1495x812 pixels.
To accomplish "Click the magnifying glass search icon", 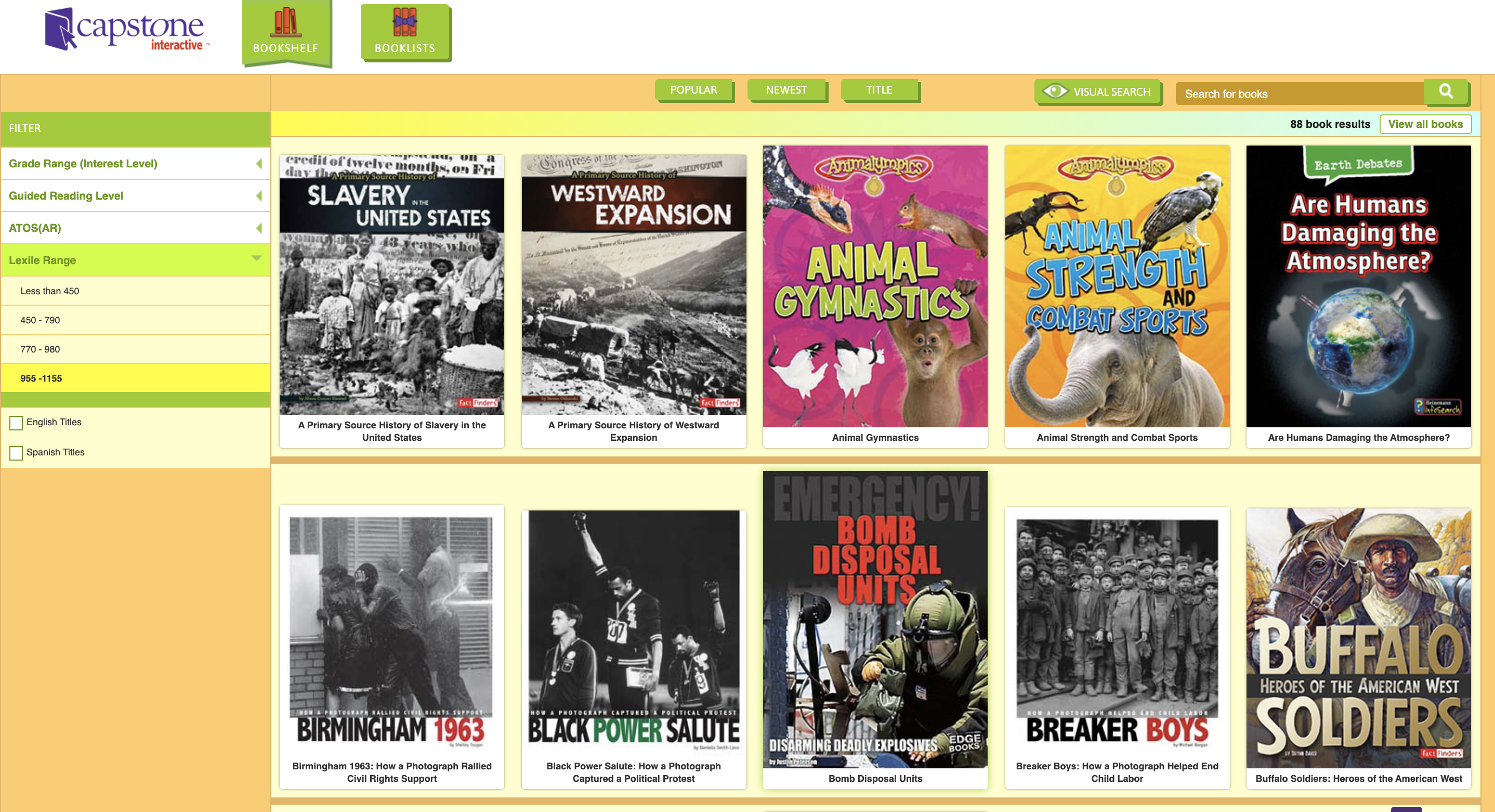I will (x=1446, y=91).
